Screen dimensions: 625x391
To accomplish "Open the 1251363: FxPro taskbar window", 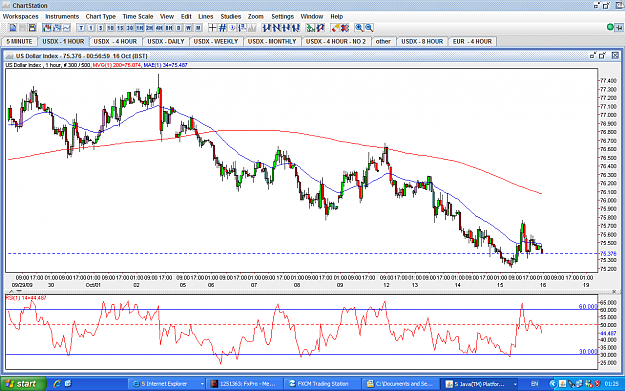I will [245, 384].
